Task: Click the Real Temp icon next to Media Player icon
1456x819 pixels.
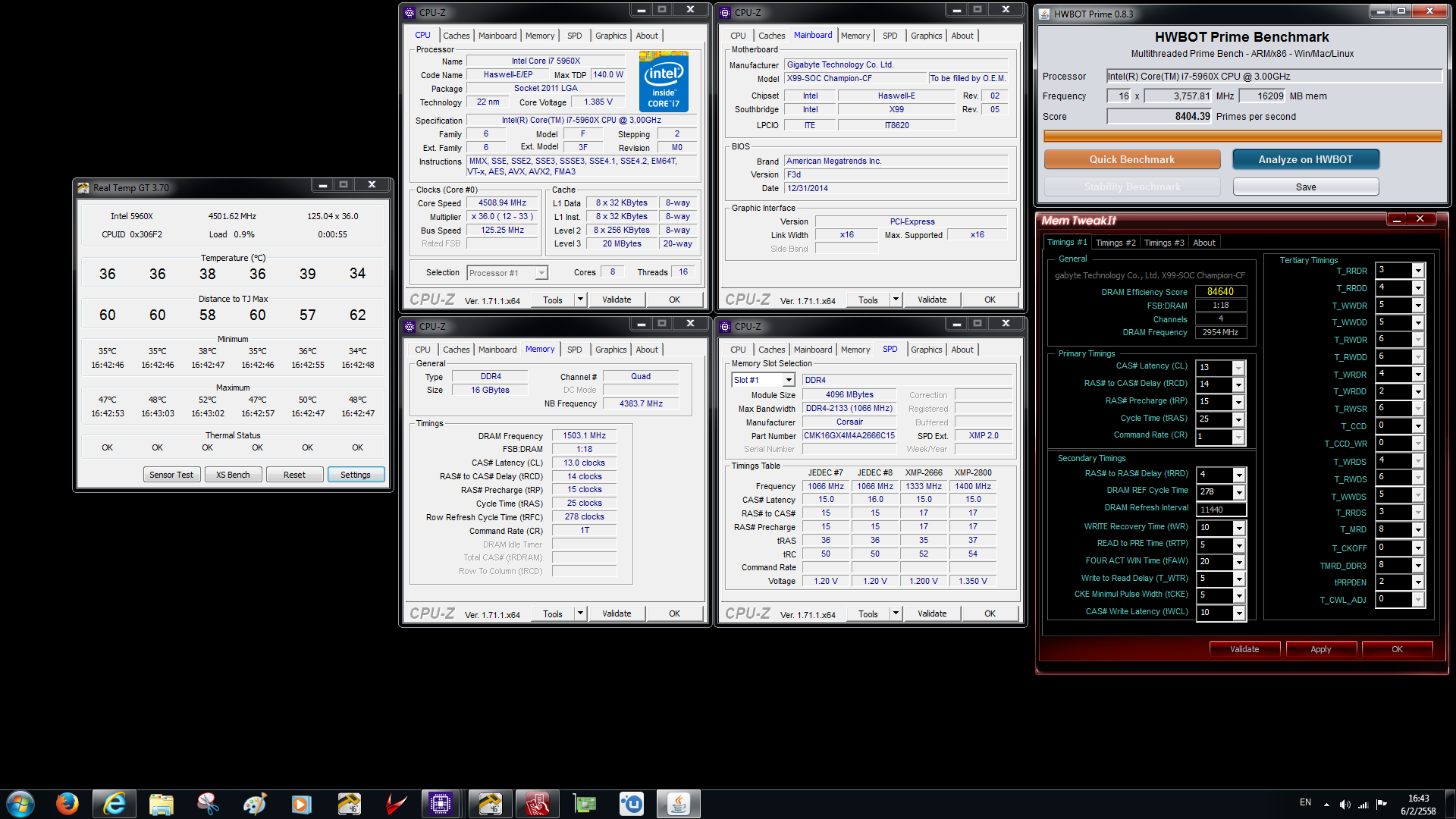Action: click(x=349, y=803)
